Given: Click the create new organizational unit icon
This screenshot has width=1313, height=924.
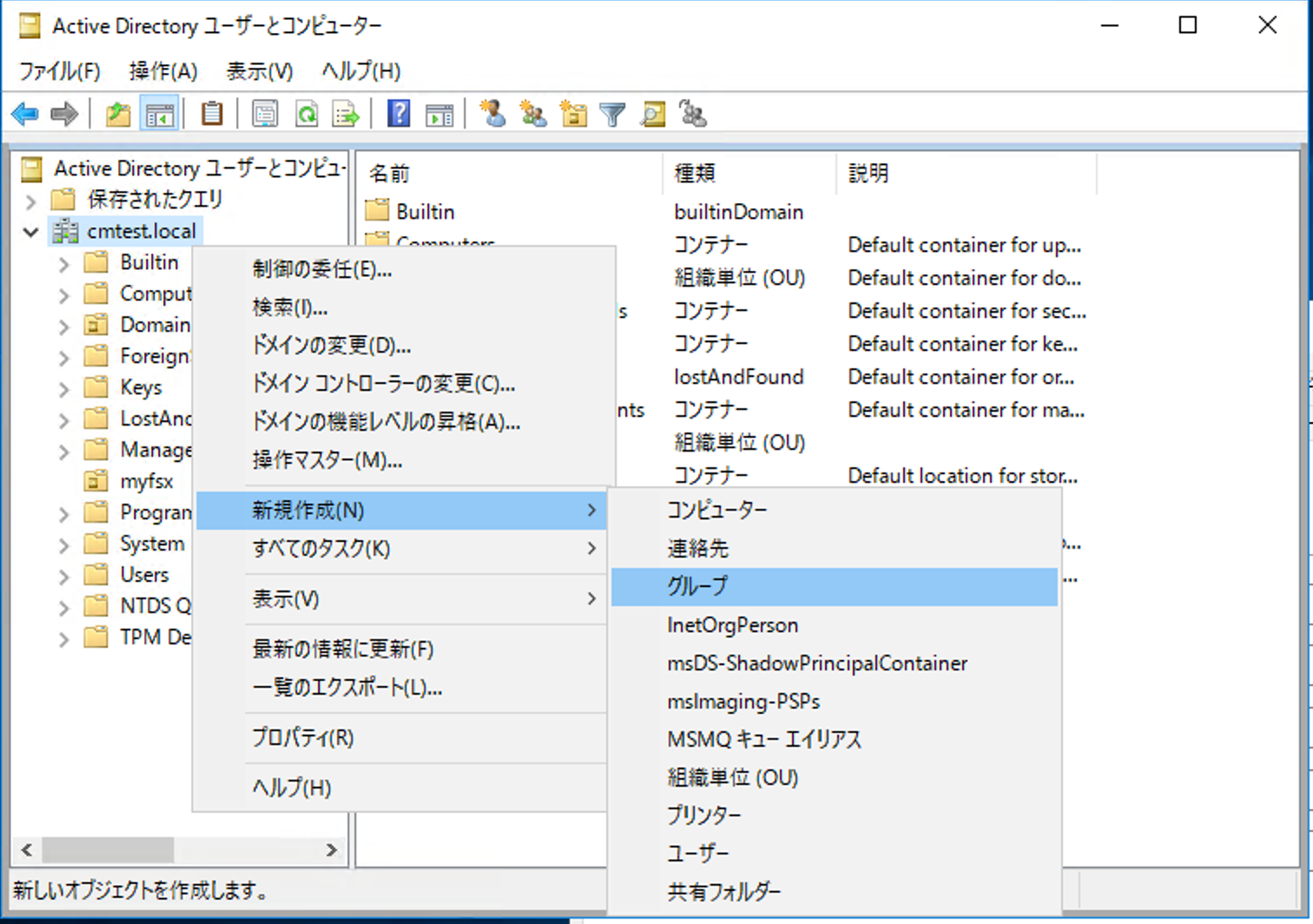Looking at the screenshot, I should [x=574, y=114].
